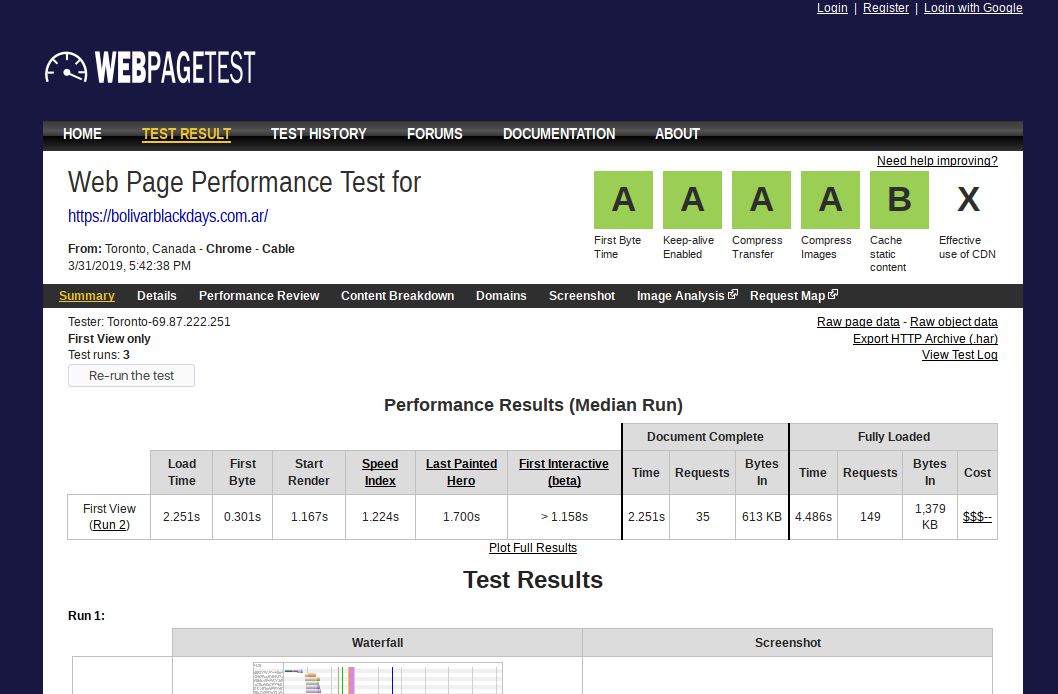Open the Content Breakdown tab
Image resolution: width=1058 pixels, height=694 pixels.
397,295
